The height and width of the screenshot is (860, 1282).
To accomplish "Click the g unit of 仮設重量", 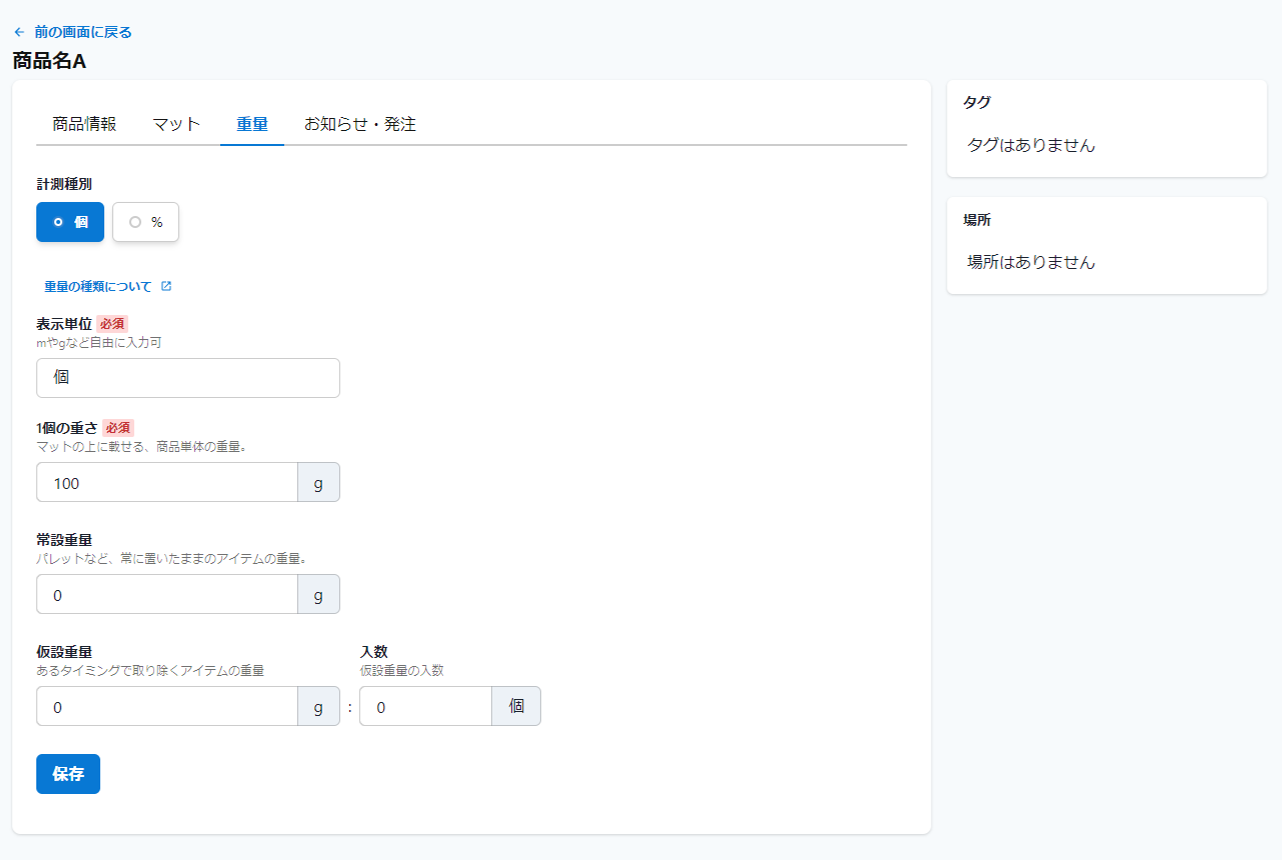I will (x=319, y=706).
